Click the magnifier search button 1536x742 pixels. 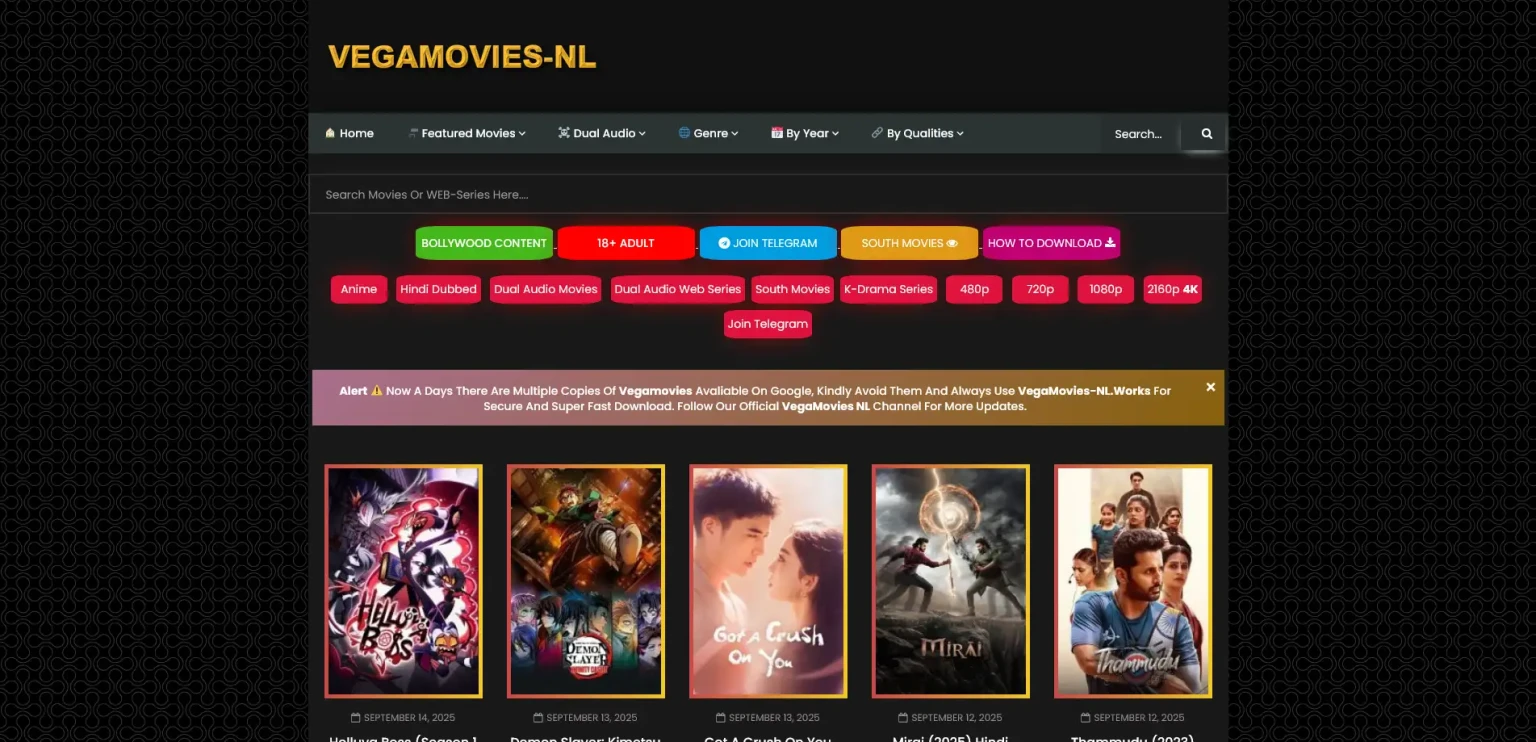click(x=1206, y=134)
